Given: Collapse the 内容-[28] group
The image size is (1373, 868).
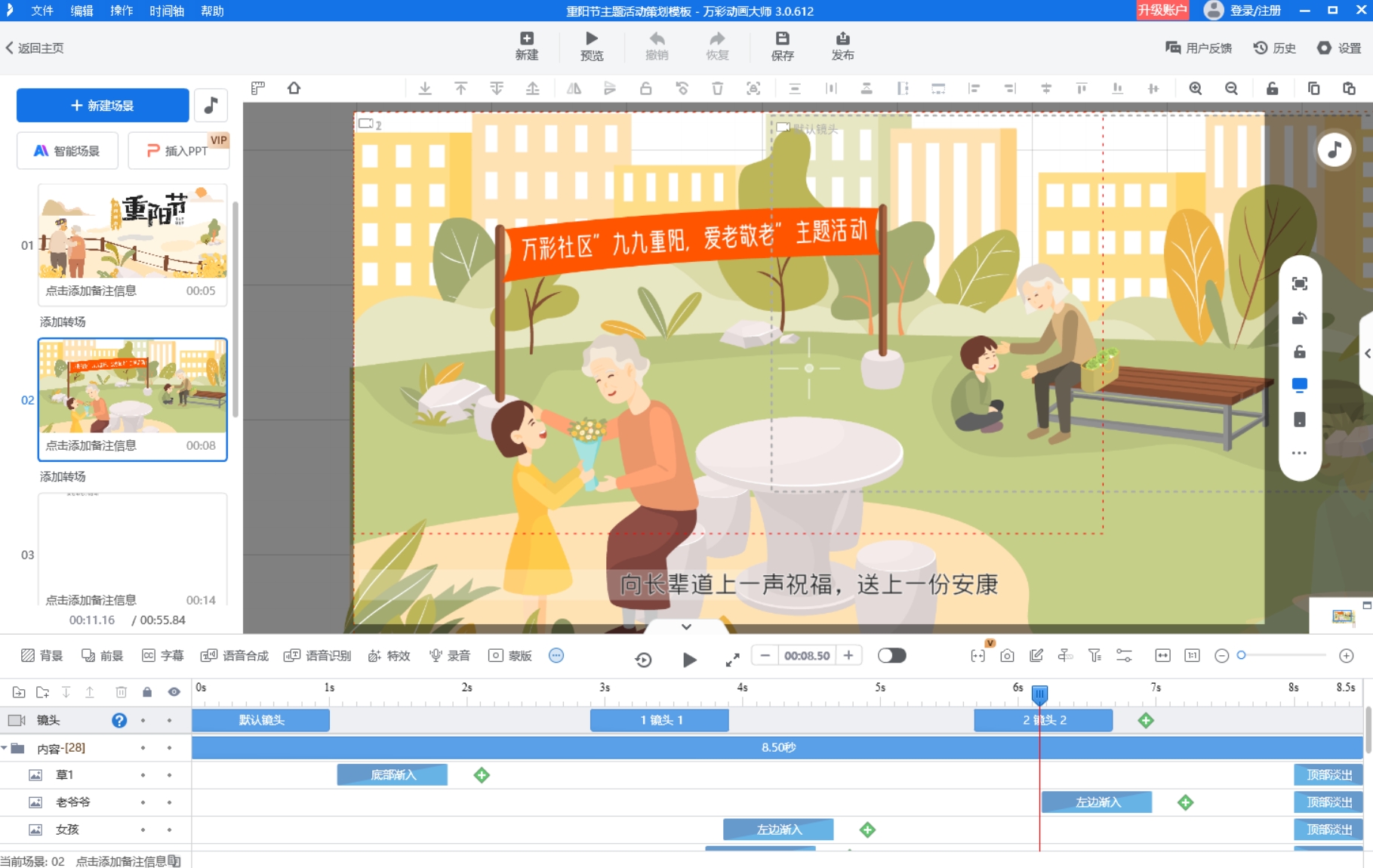Looking at the screenshot, I should (5, 748).
